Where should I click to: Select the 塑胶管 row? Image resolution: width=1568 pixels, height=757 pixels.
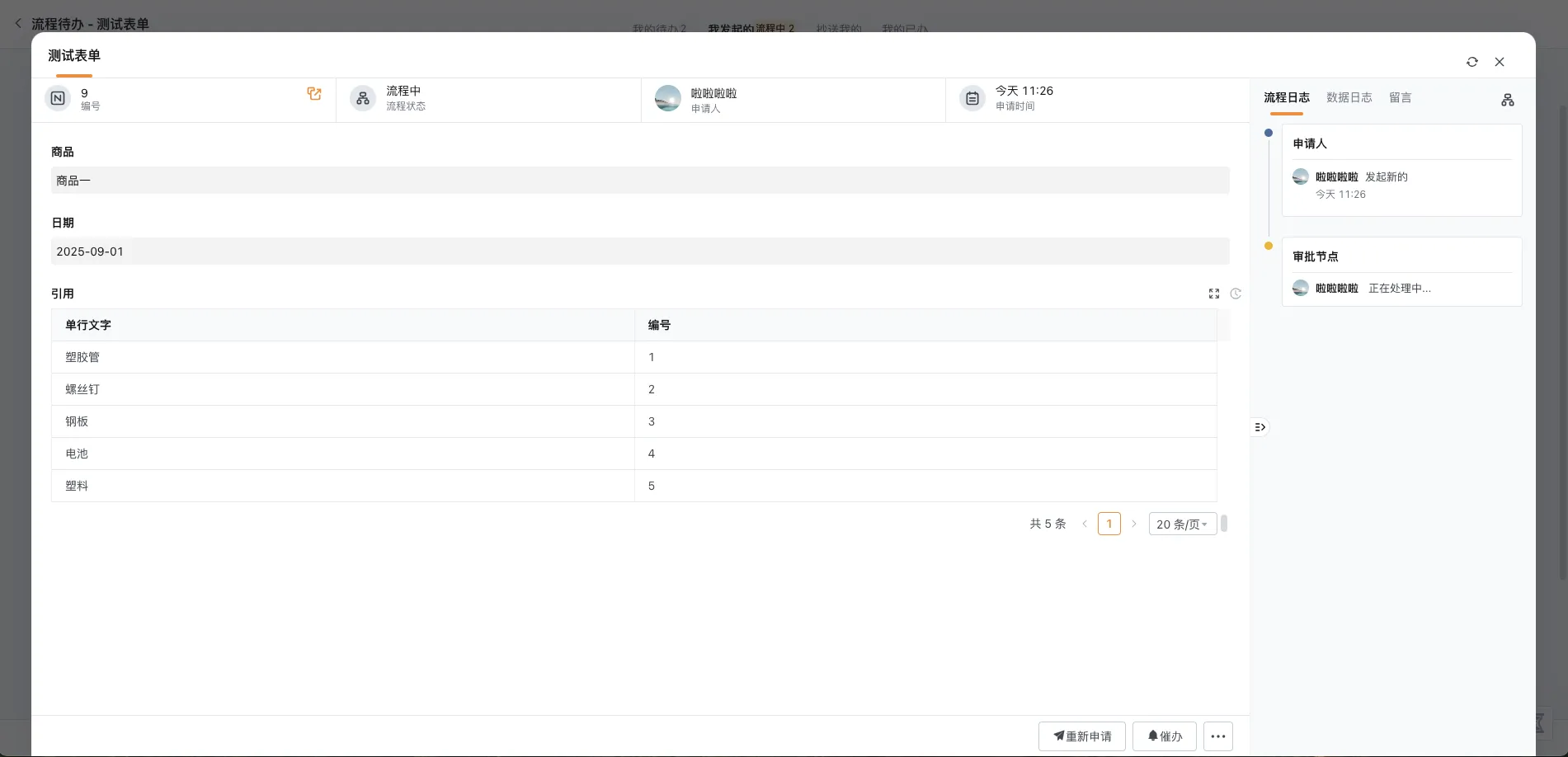tap(634, 357)
